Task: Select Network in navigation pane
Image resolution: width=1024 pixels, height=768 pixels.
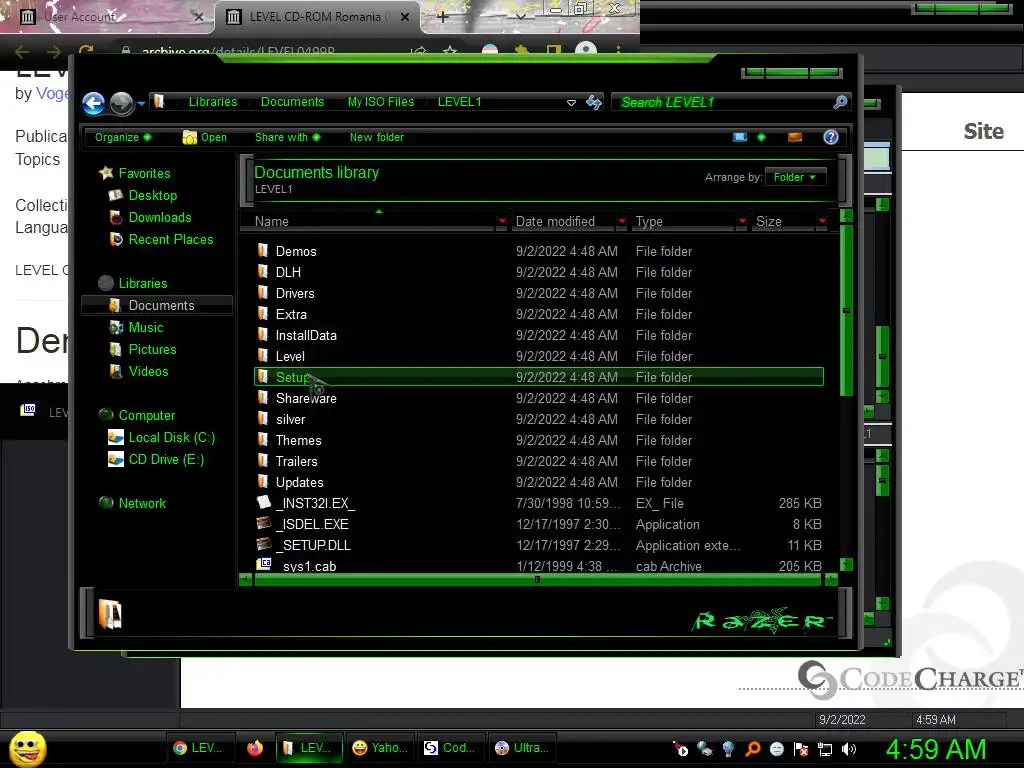Action: [x=142, y=504]
